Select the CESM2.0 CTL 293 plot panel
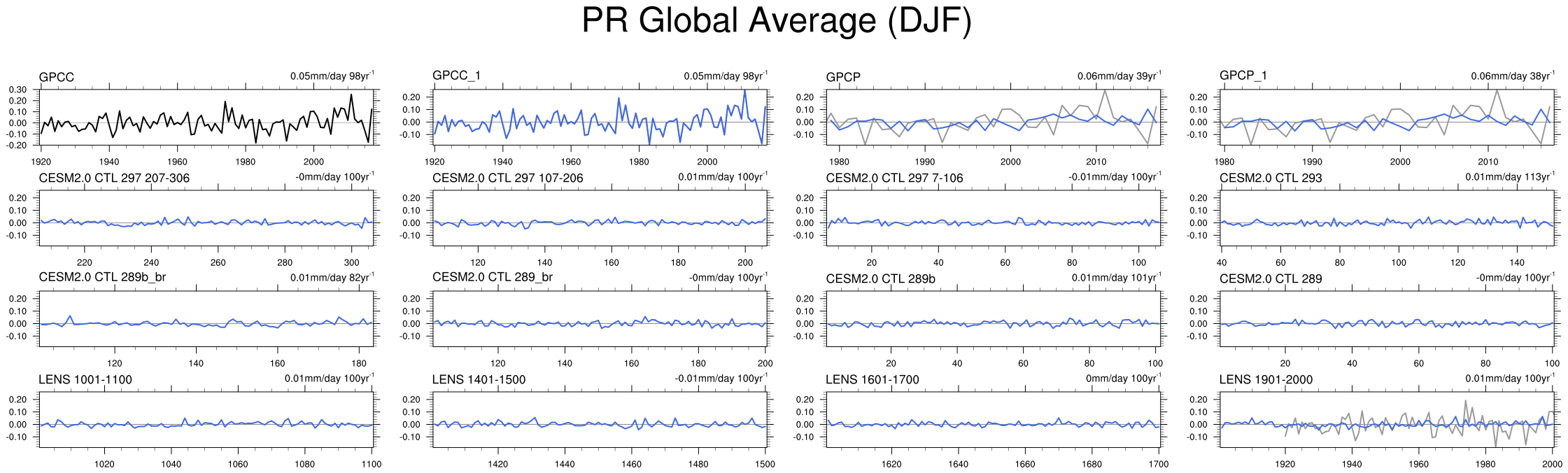Screen dimensions: 1568x473 tap(1387, 218)
